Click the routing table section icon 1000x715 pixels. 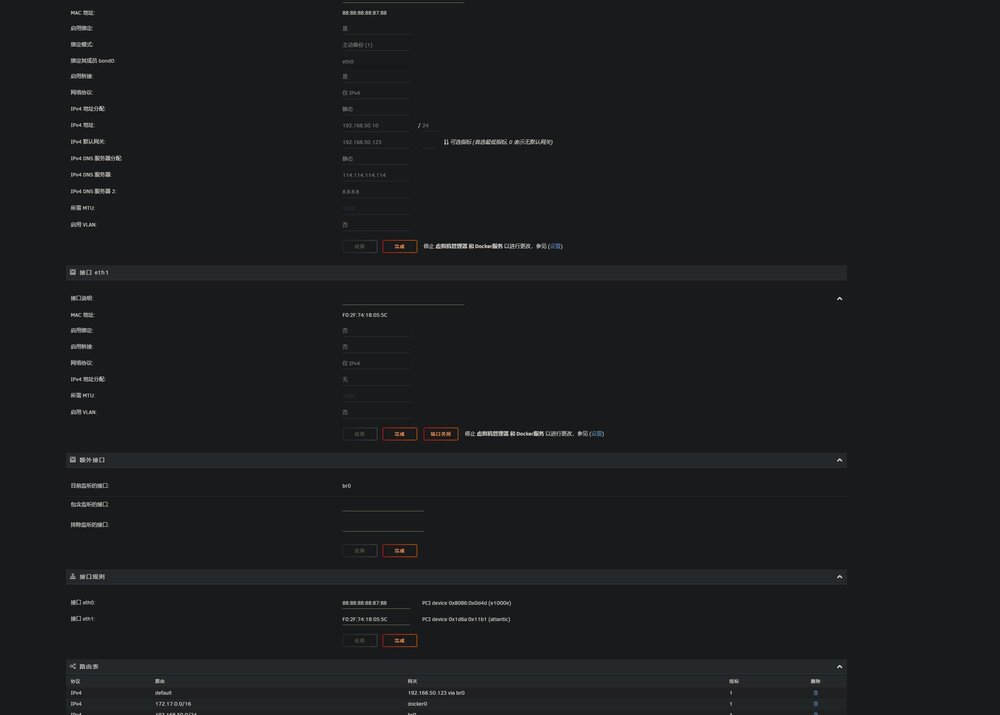point(73,667)
